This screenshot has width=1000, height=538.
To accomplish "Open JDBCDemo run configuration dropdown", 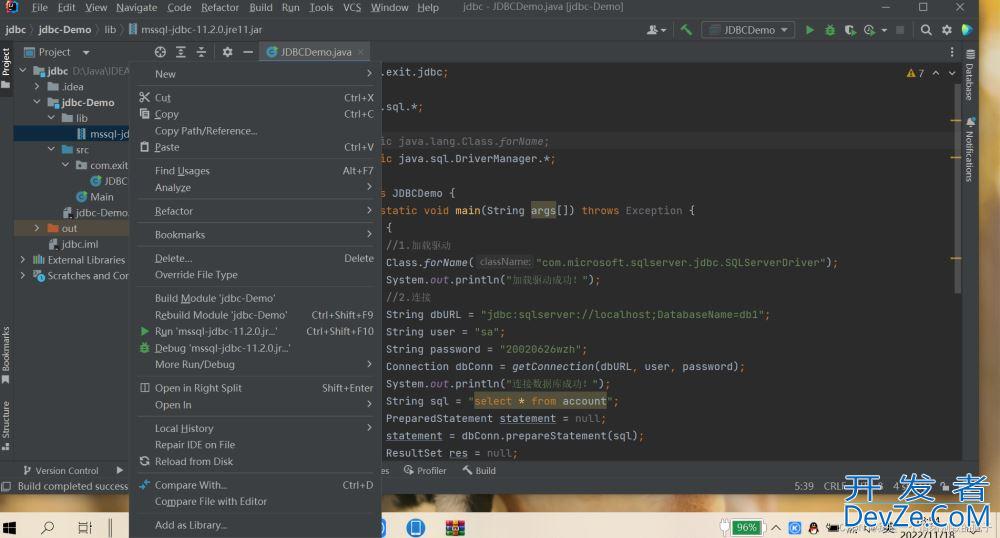I will [x=749, y=29].
